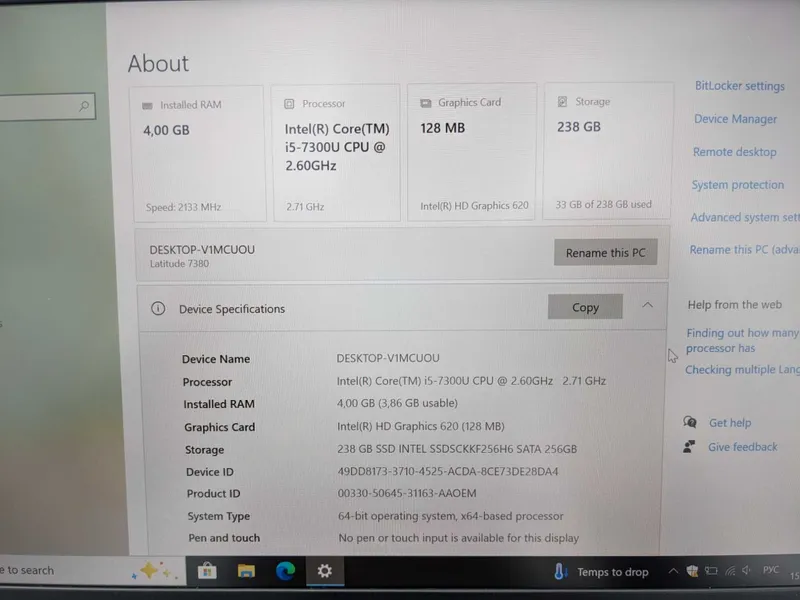Open Rename this PC (advanced) link
Image resolution: width=800 pixels, height=600 pixels.
(x=744, y=250)
